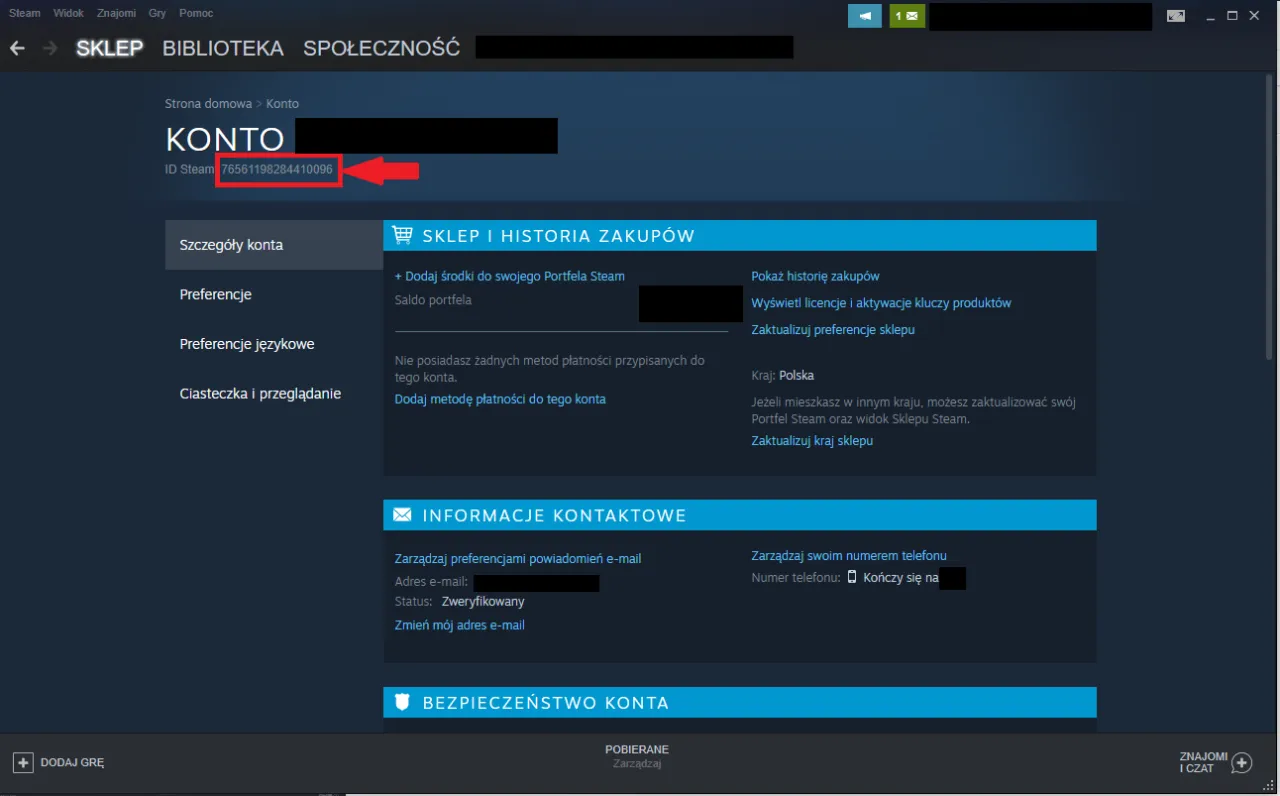This screenshot has width=1280, height=796.
Task: Open the screenshot manager camera icon
Action: click(x=1176, y=16)
